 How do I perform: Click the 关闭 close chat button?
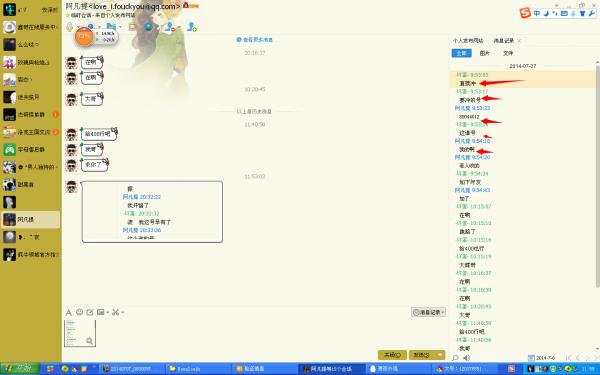click(392, 355)
